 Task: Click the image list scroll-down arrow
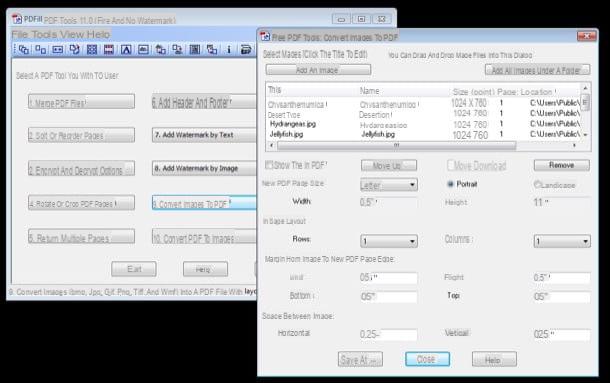coord(585,134)
